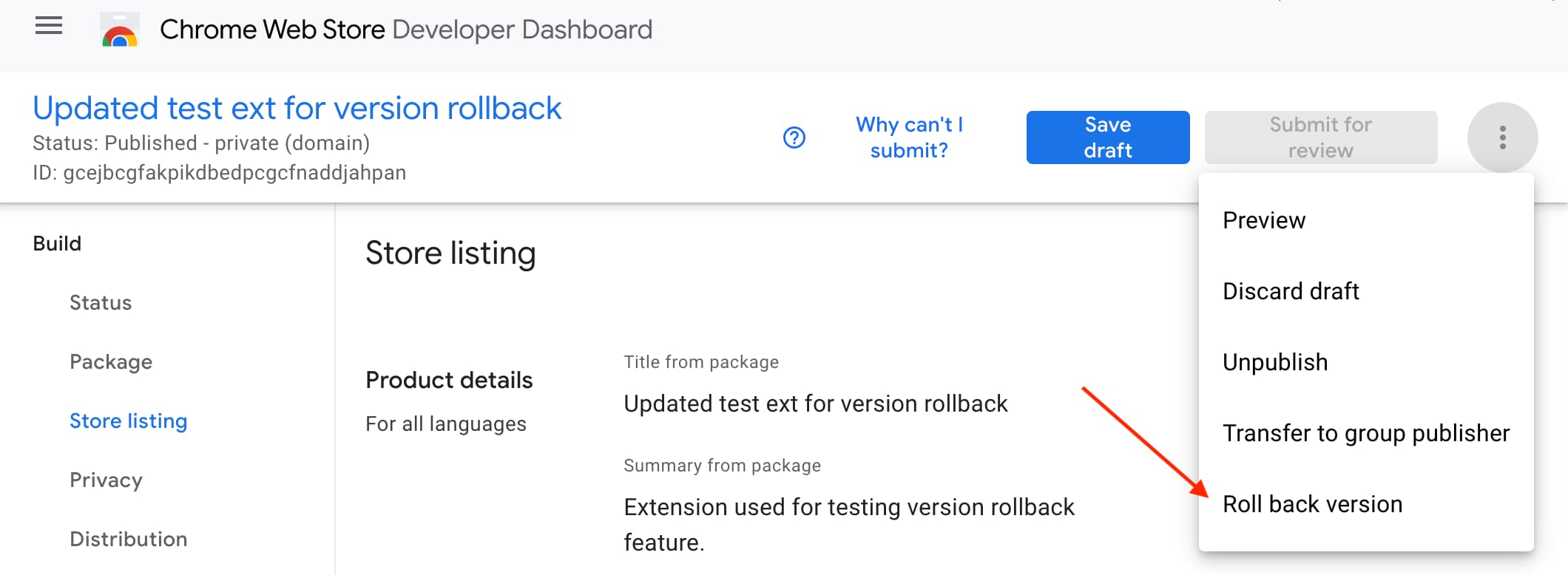Select Preview from the overflow menu

[1263, 220]
